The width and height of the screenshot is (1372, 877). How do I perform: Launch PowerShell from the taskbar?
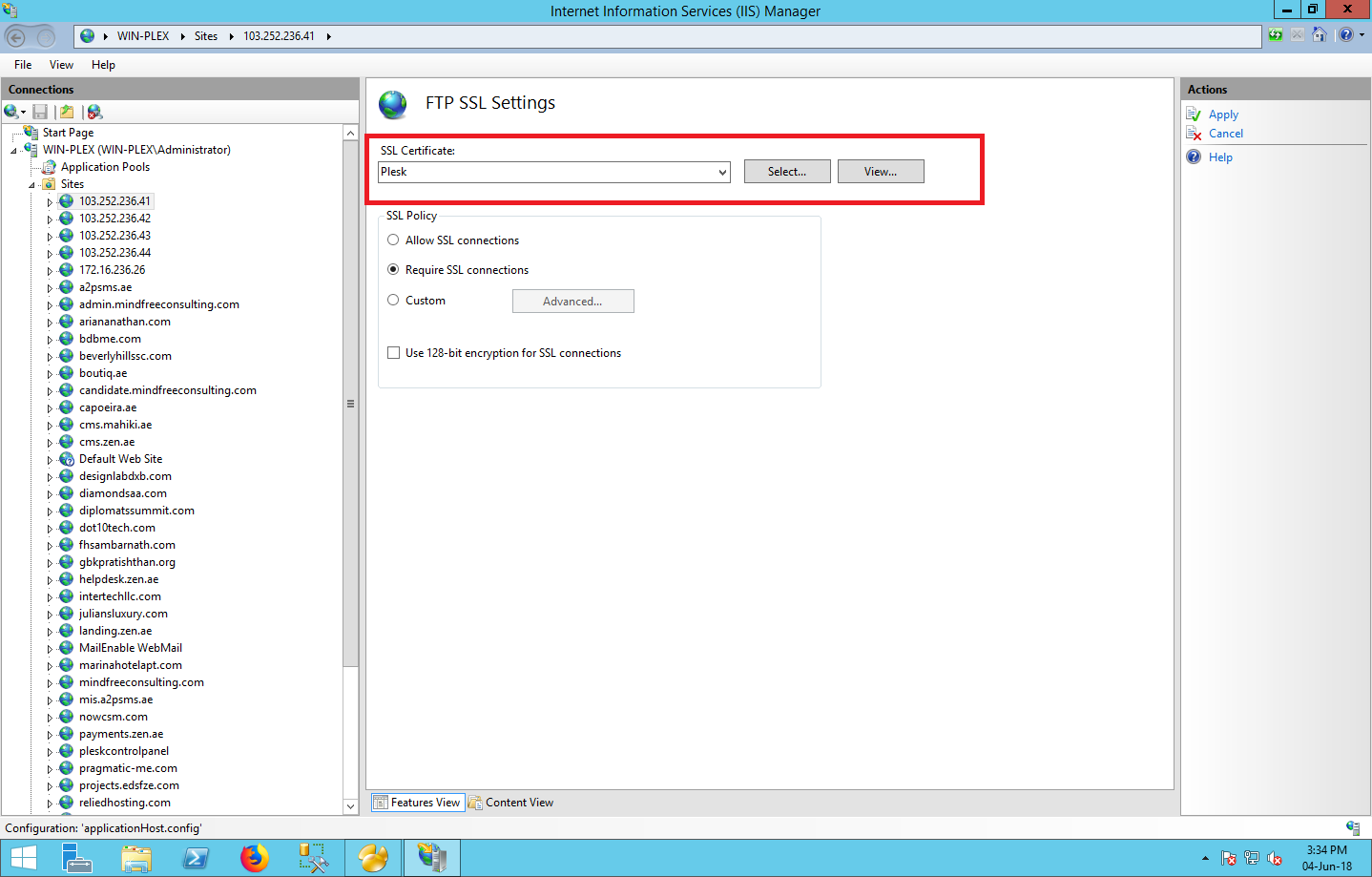(196, 858)
